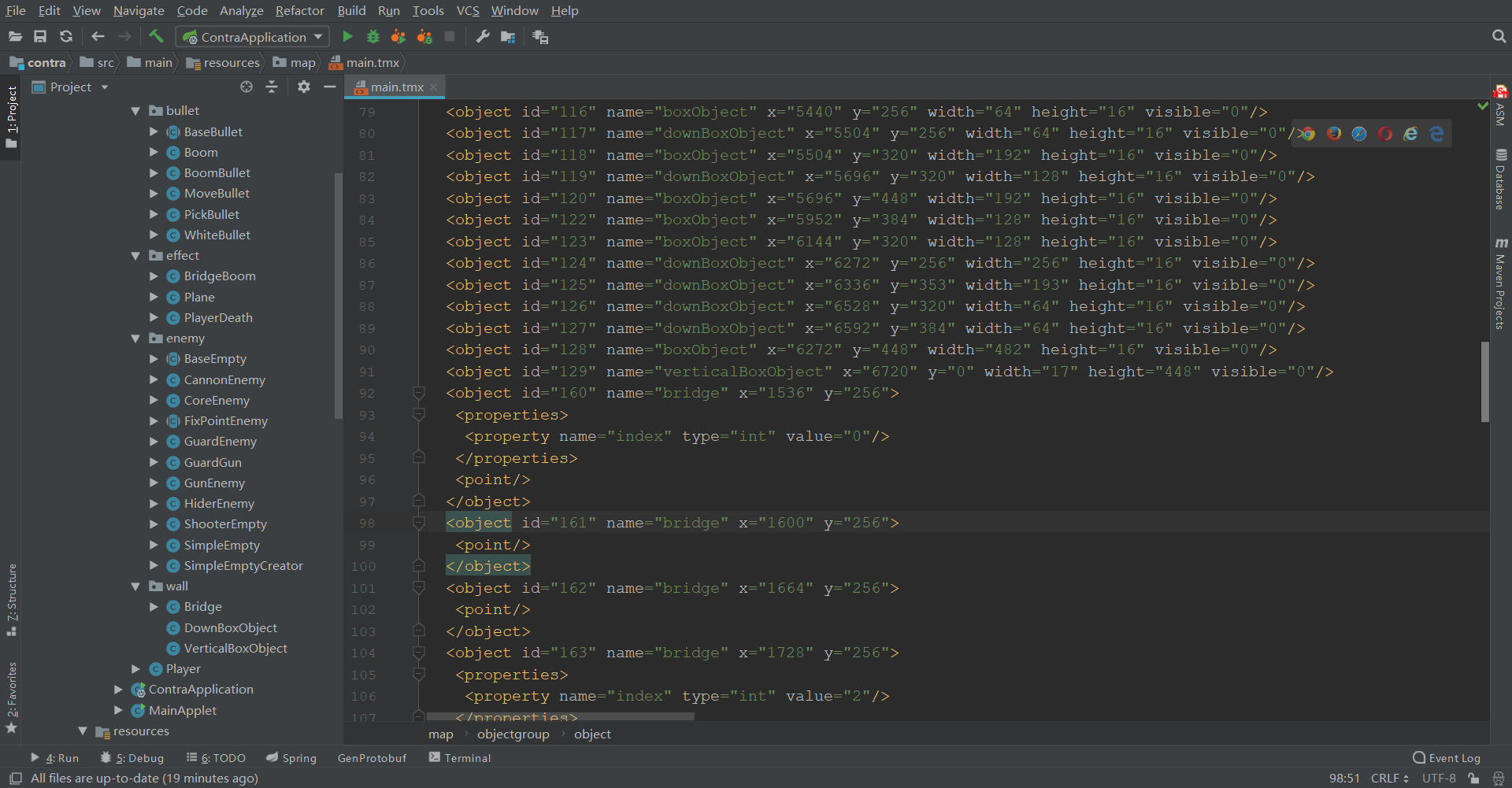The width and height of the screenshot is (1512, 788).
Task: Toggle tool window quick access icon
Action: (x=15, y=779)
